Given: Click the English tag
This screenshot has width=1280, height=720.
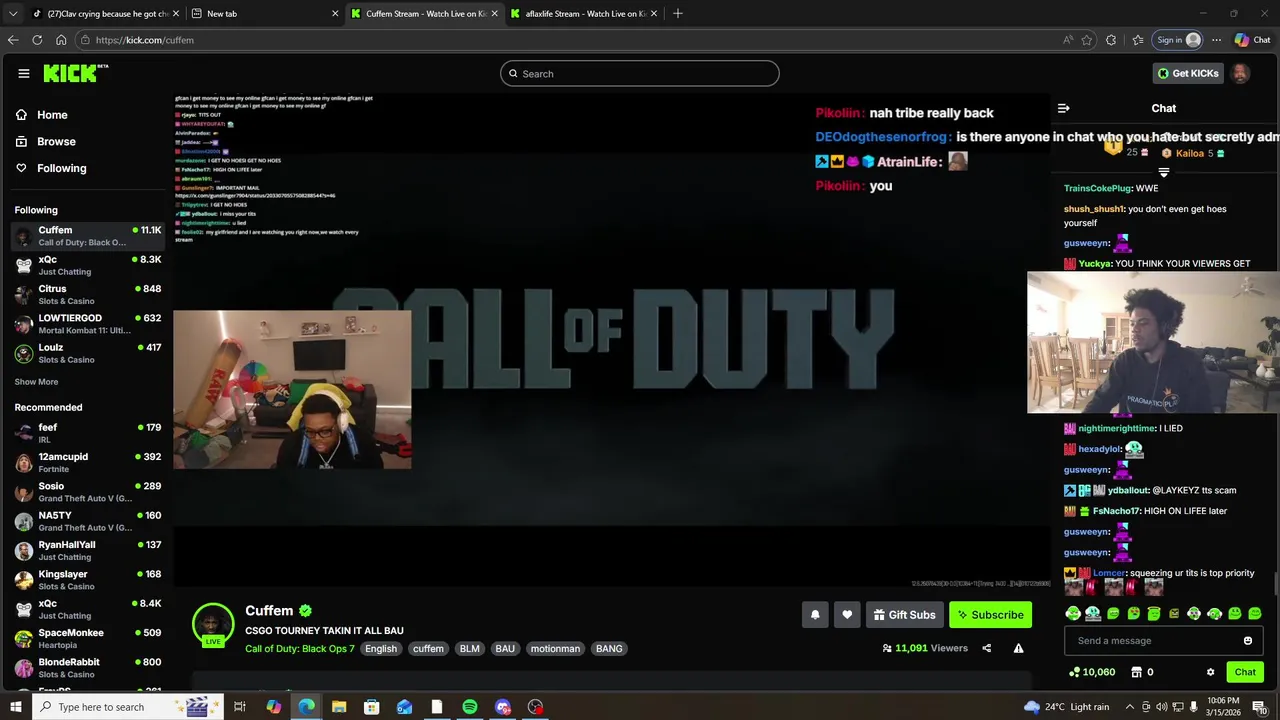Looking at the screenshot, I should [381, 648].
